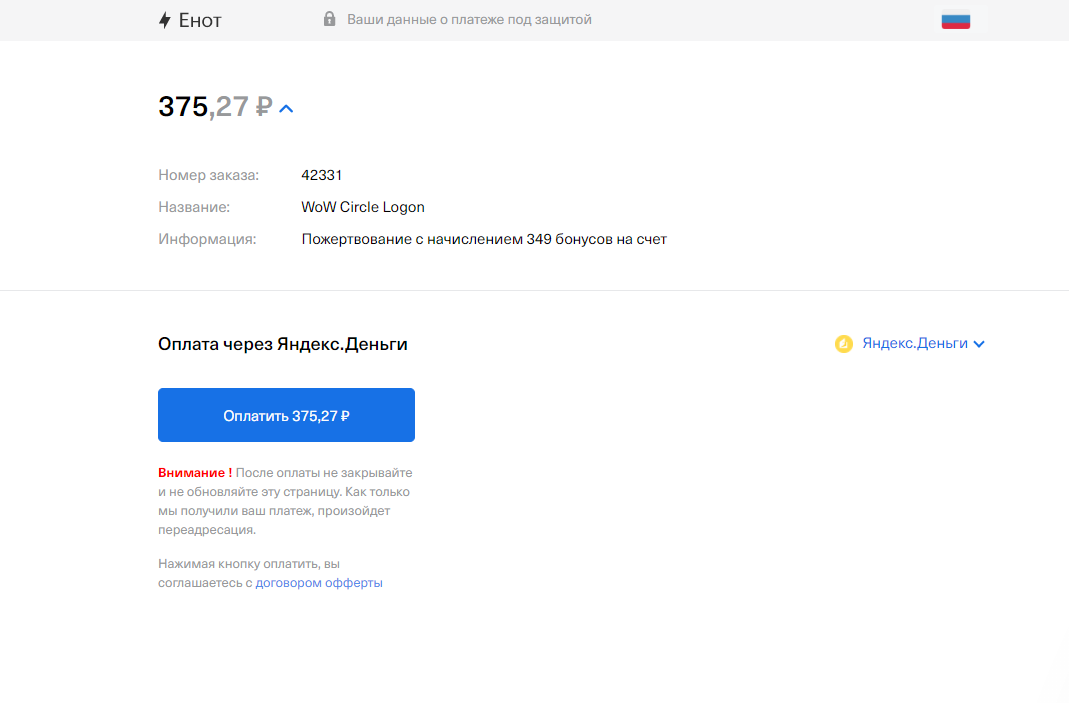Open the договором офферты link
This screenshot has height=703, width=1069.
coord(318,583)
